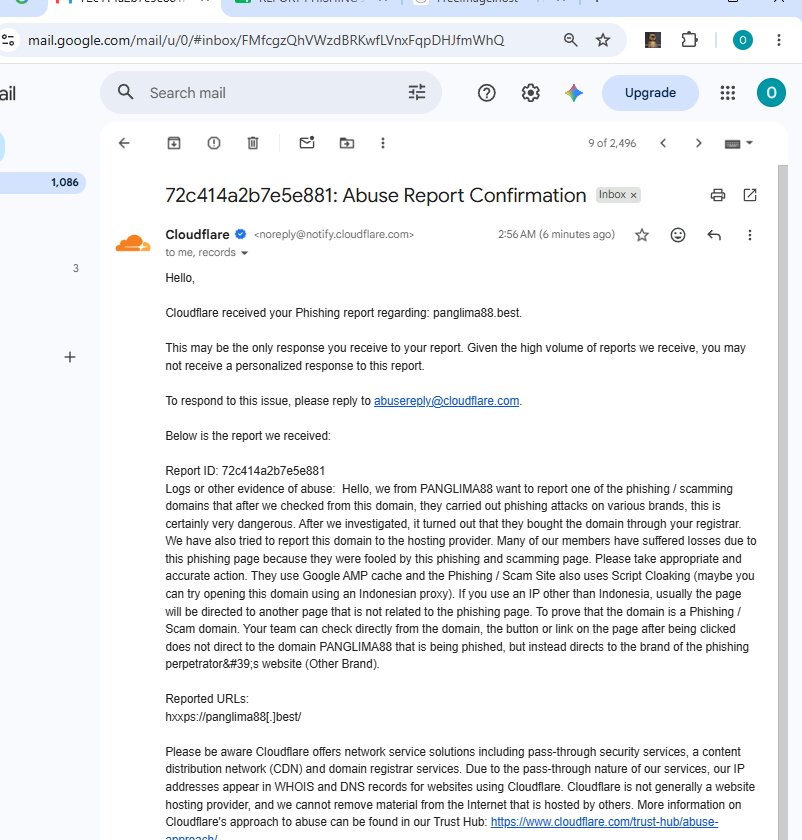
Task: Open browser extensions puzzle icon
Action: (689, 40)
